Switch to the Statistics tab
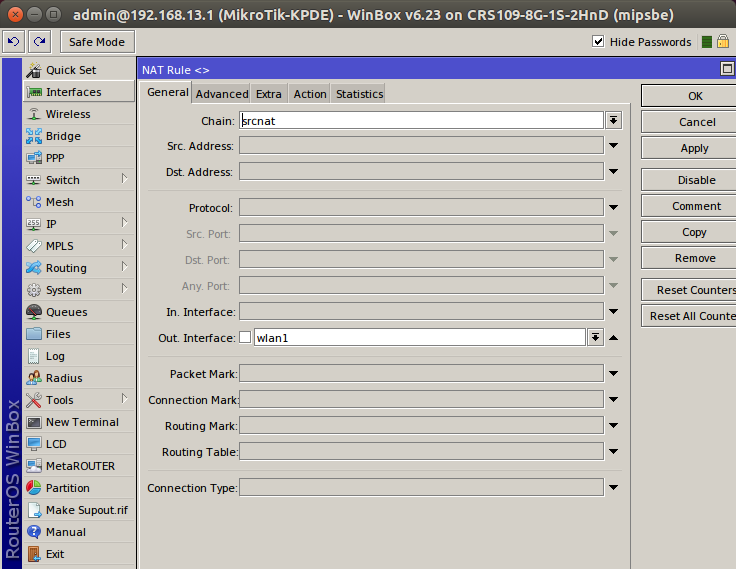This screenshot has height=569, width=736. point(360,94)
